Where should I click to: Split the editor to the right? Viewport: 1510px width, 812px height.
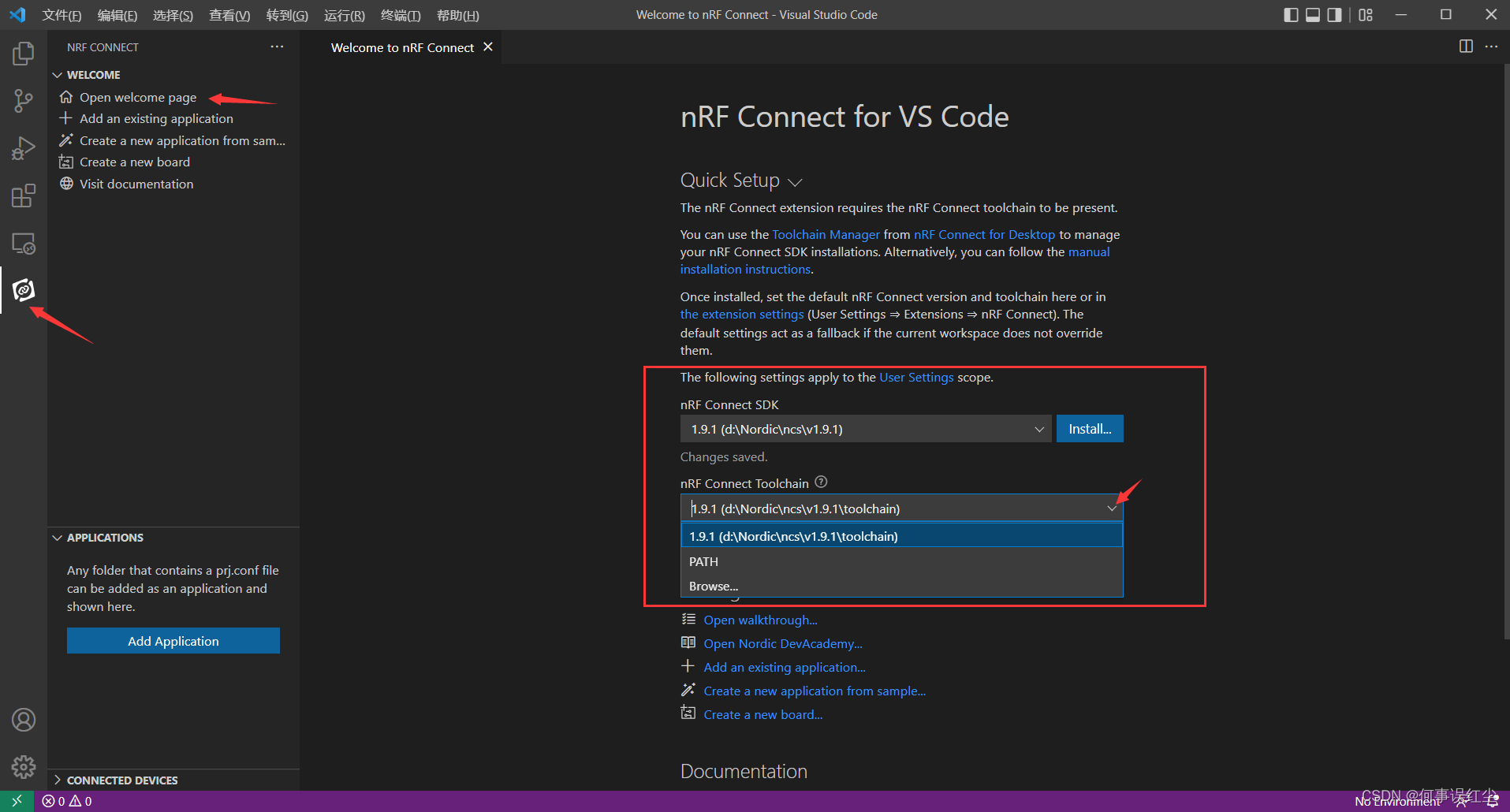pos(1466,47)
